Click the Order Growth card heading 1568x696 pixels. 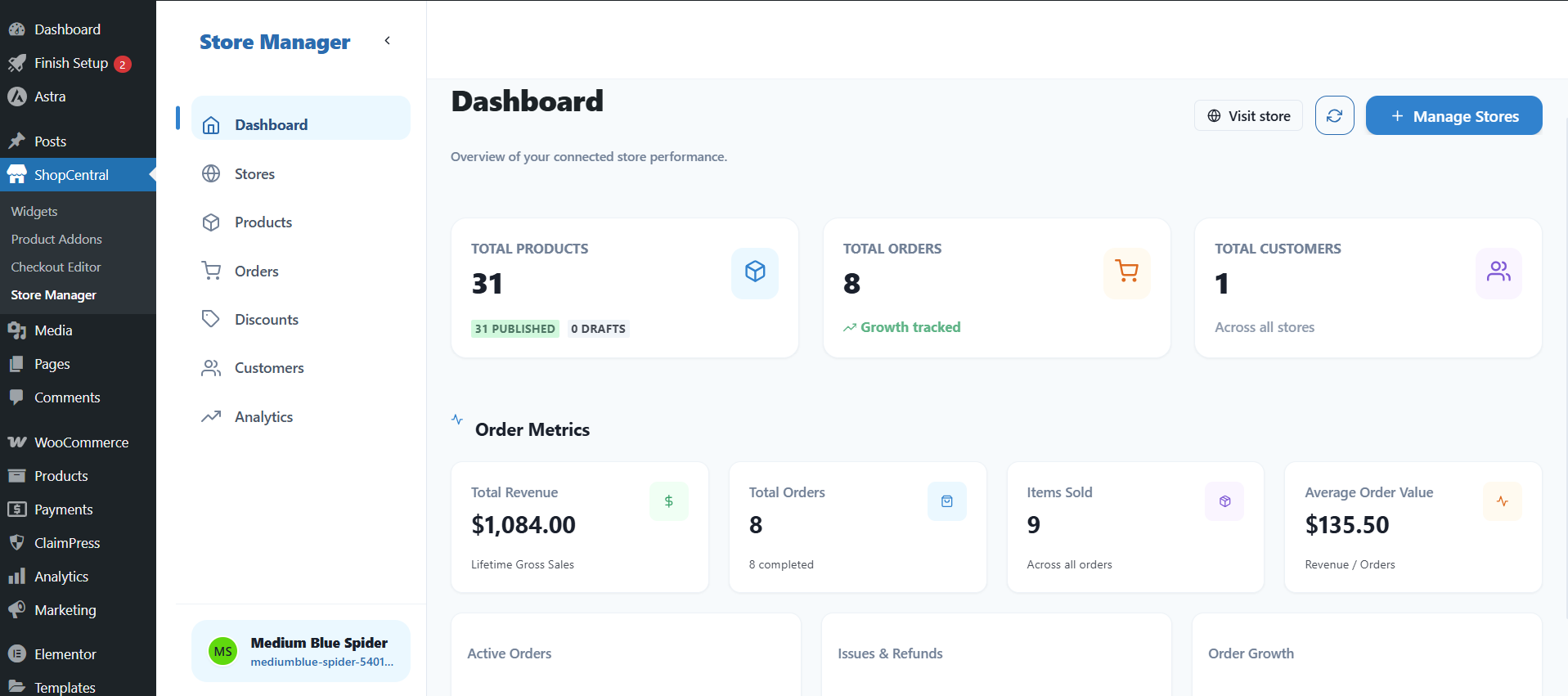(1251, 653)
